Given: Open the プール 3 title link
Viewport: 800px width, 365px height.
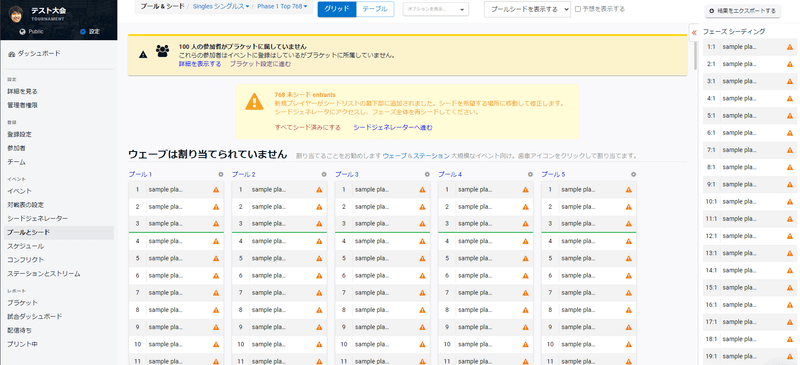Looking at the screenshot, I should pos(346,175).
